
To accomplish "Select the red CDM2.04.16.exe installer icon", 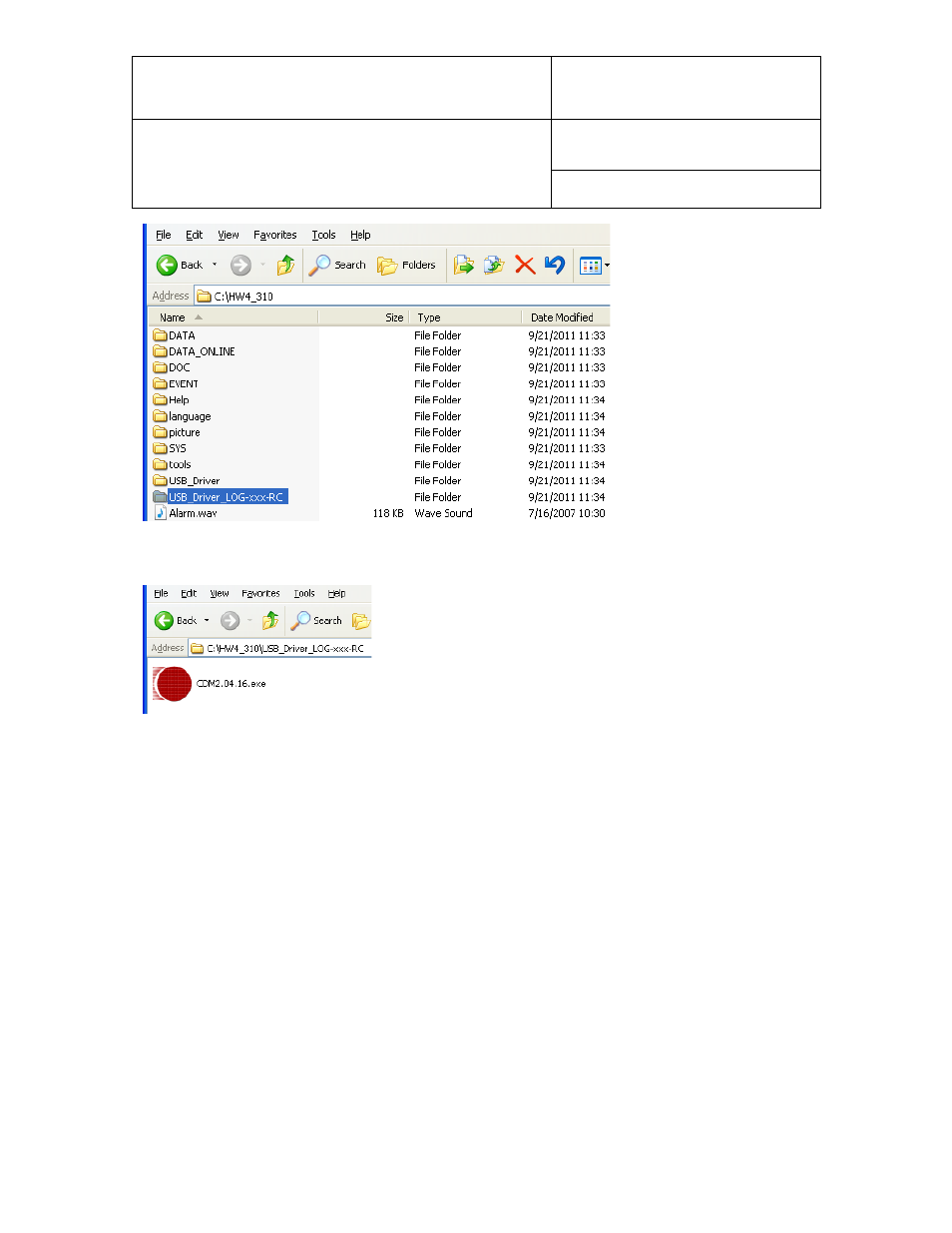I will point(173,684).
